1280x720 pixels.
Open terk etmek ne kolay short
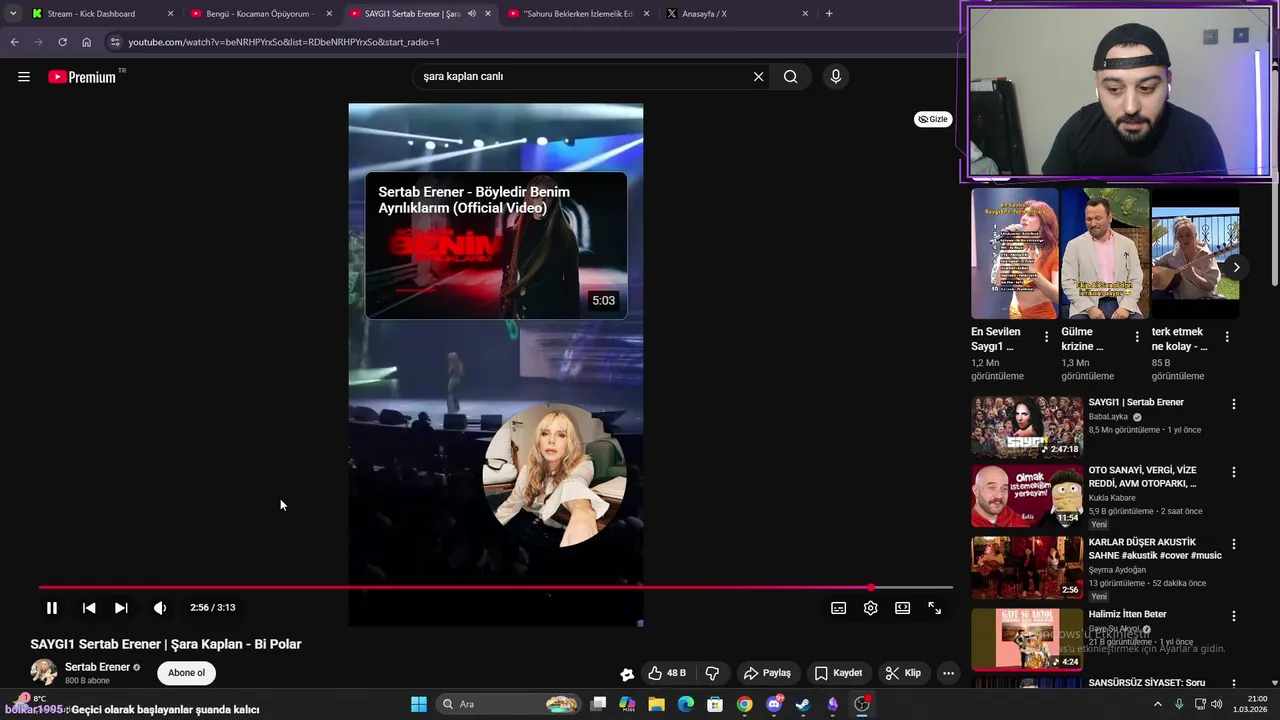1195,254
